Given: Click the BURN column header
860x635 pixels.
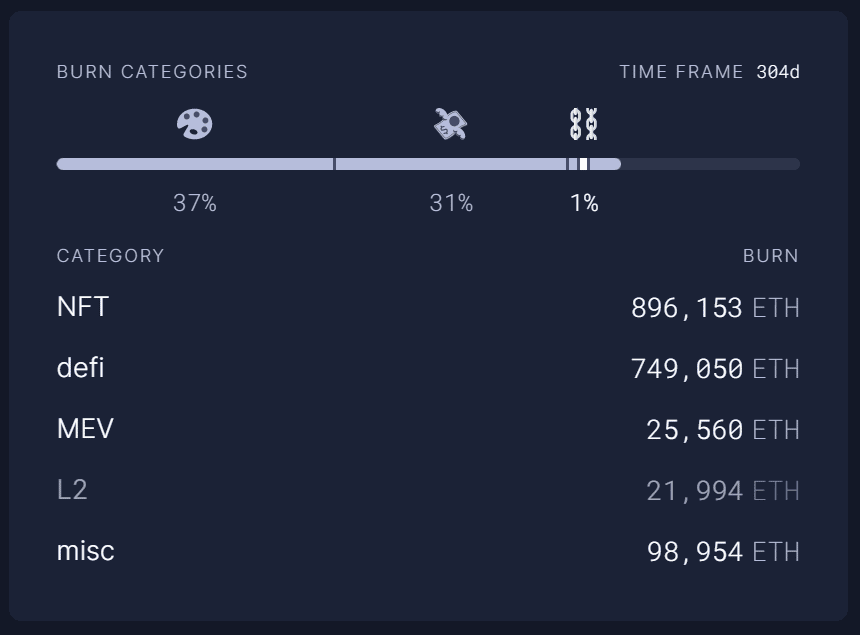Looking at the screenshot, I should pyautogui.click(x=771, y=256).
